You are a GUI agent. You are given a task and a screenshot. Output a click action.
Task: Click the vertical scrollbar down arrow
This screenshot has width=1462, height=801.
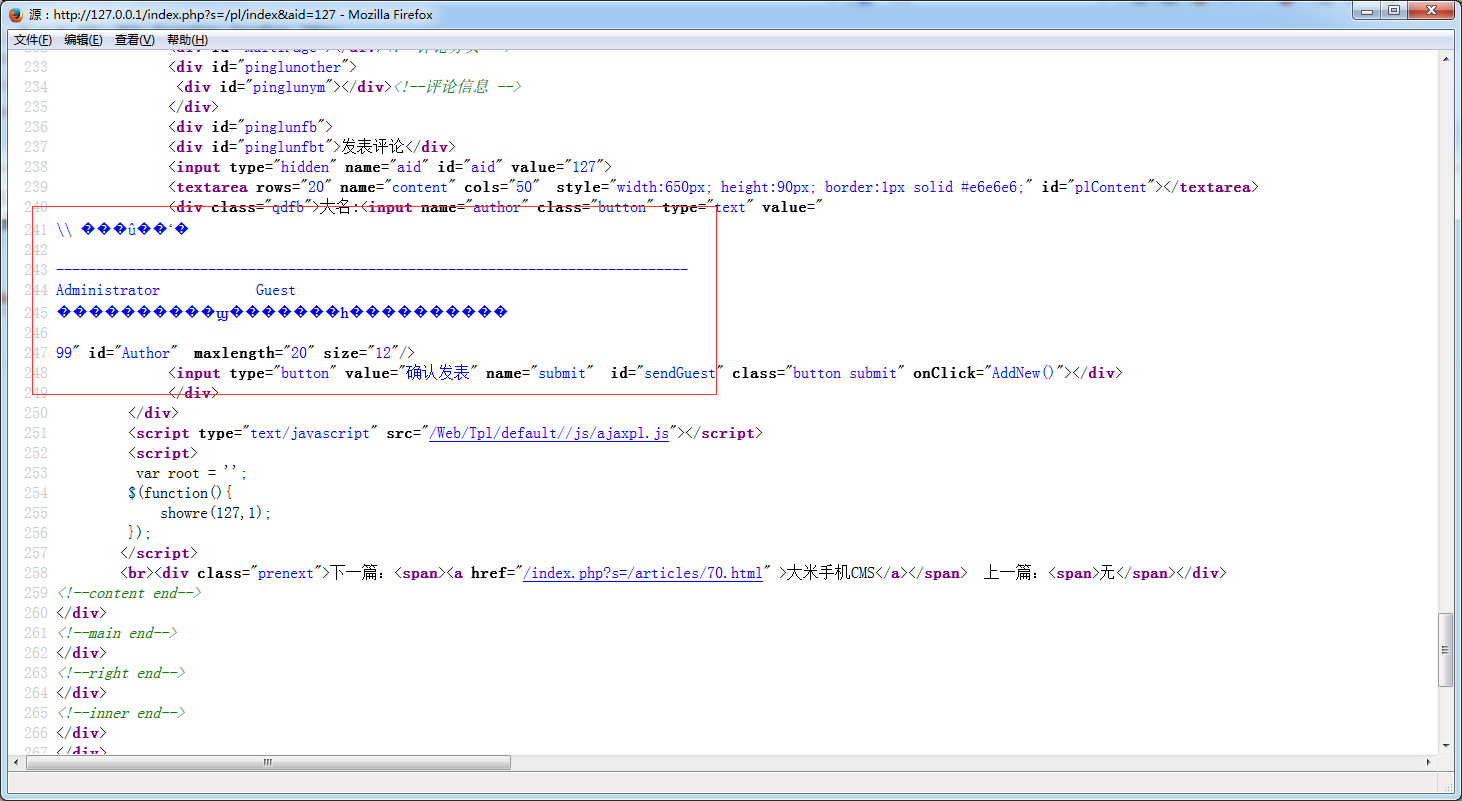pyautogui.click(x=1446, y=746)
